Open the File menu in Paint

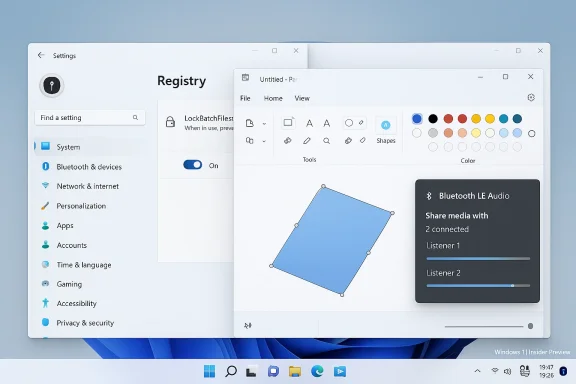coord(245,98)
